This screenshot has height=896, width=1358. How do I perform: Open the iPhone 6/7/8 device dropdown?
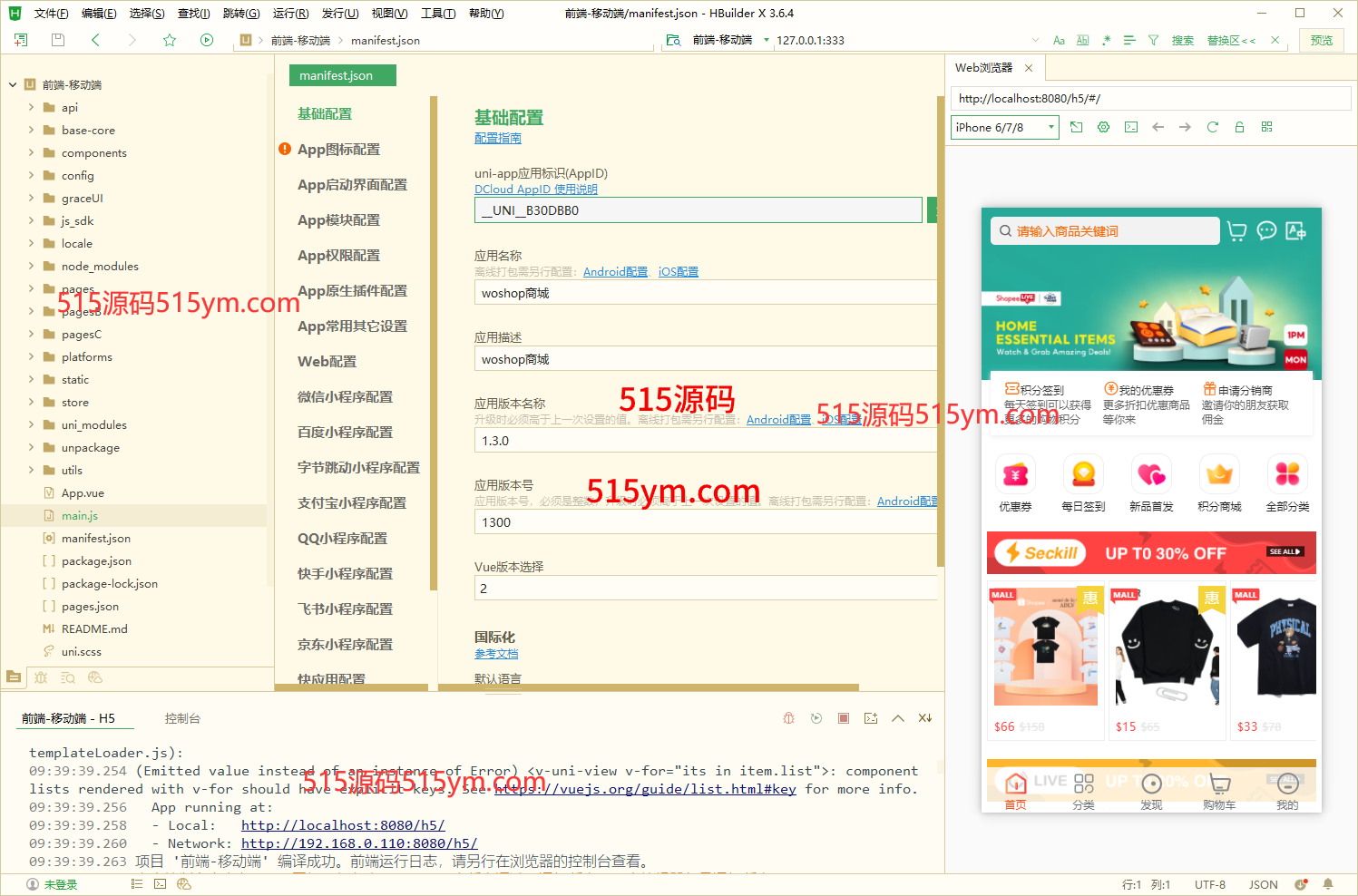pyautogui.click(x=1005, y=127)
